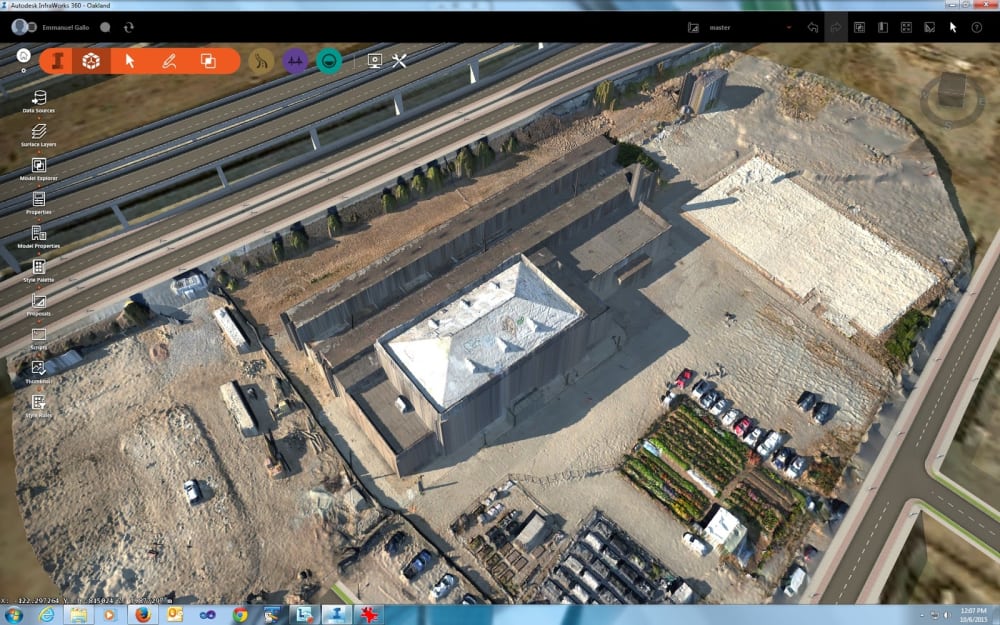Open the purple bridge design tools
This screenshot has width=1000, height=625.
point(295,61)
